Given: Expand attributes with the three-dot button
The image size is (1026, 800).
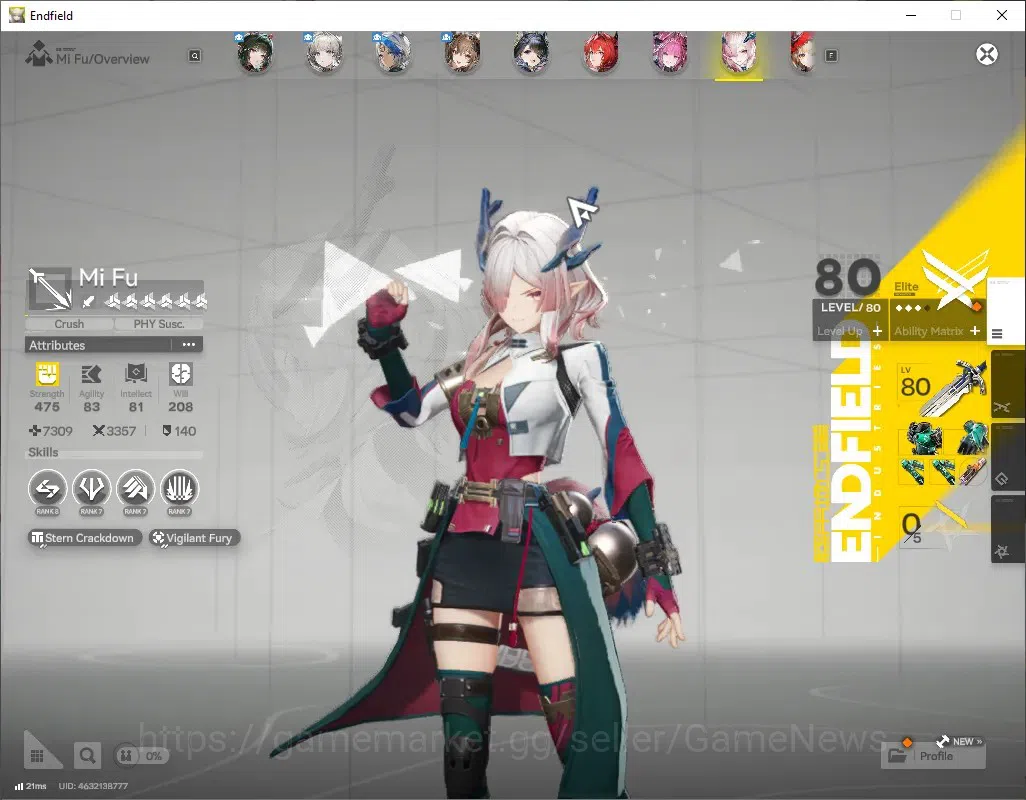Looking at the screenshot, I should [x=188, y=345].
